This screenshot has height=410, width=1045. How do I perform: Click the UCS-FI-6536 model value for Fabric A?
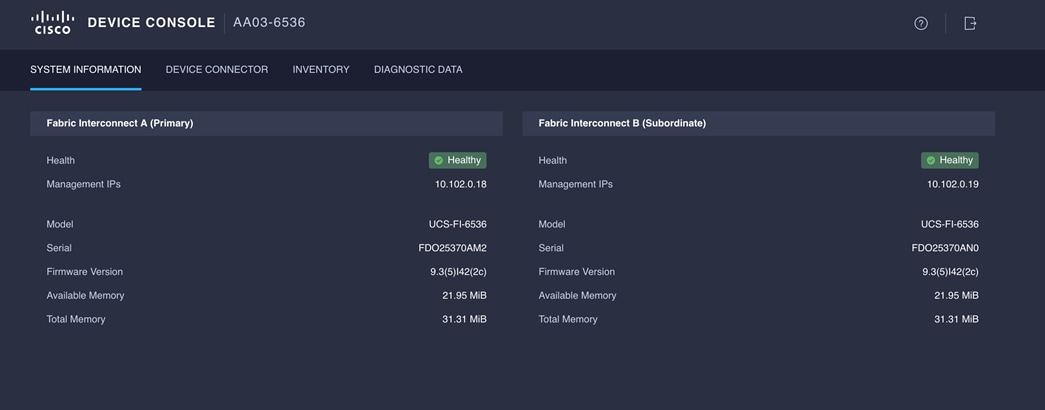pos(458,224)
